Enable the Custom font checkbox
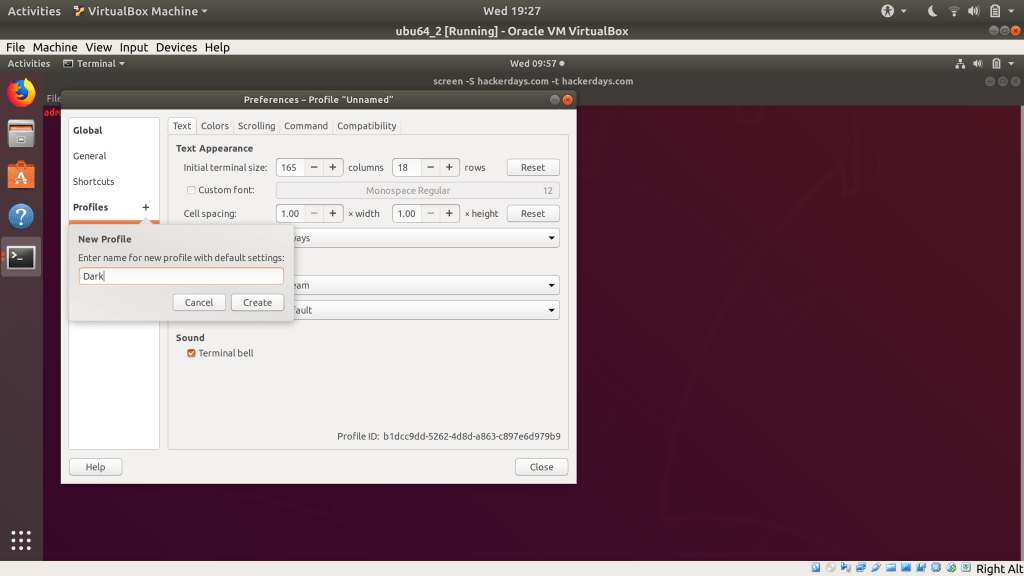The height and width of the screenshot is (576, 1024). tap(190, 190)
